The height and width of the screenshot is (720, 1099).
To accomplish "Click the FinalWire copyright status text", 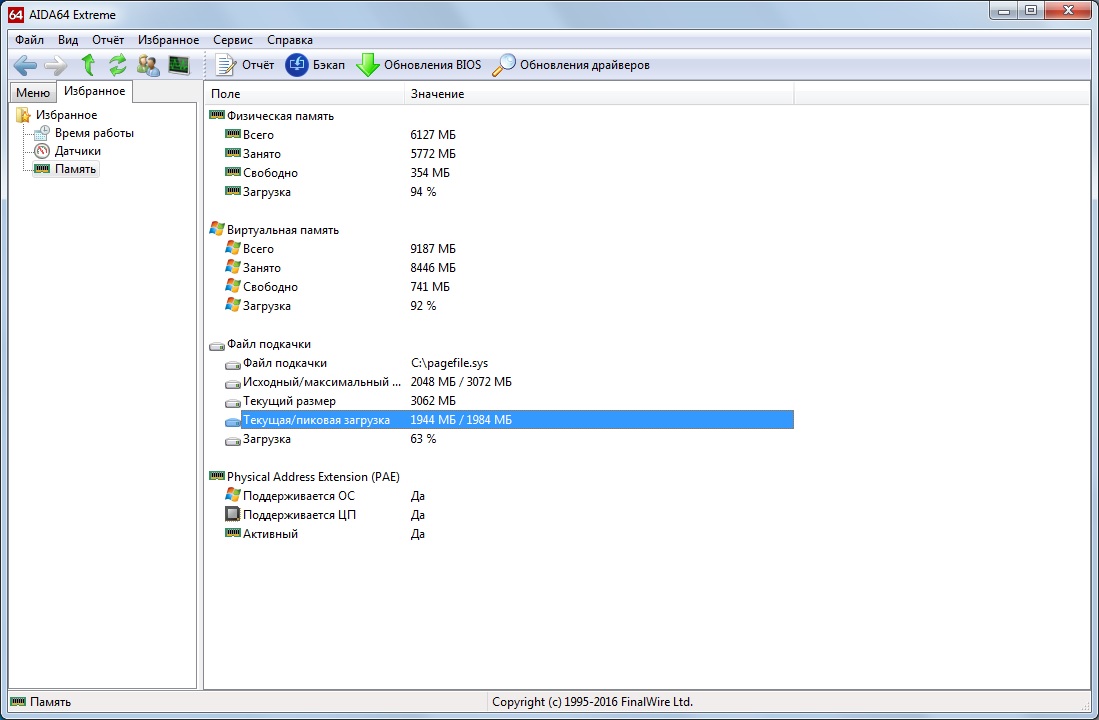I will [x=592, y=702].
